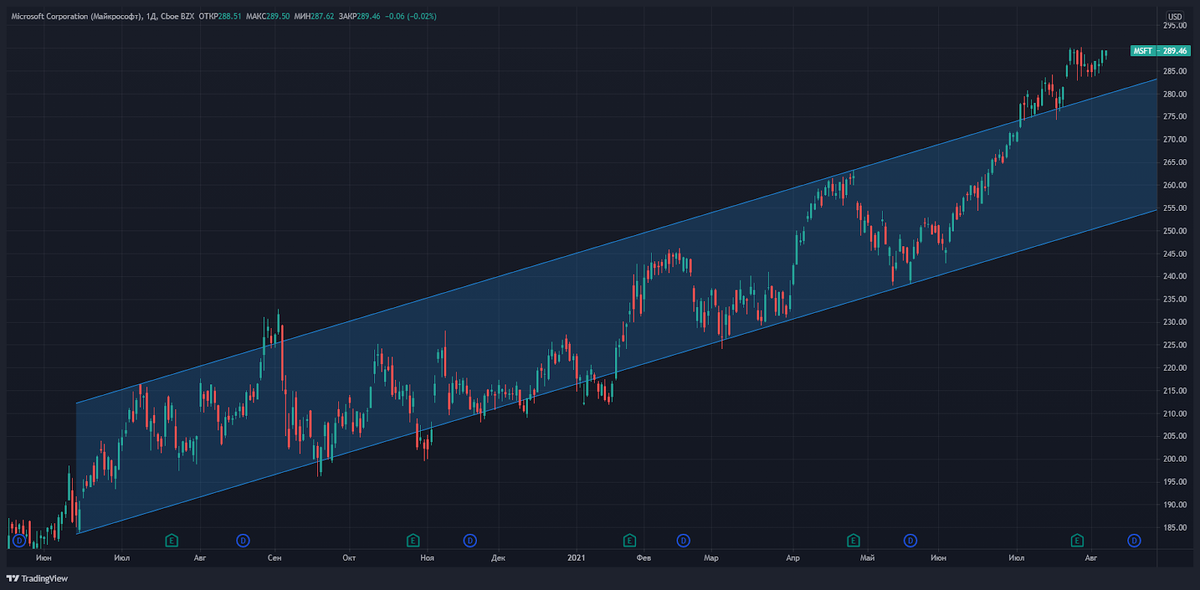Select the earnings icon near May 2021
This screenshot has height=590, width=1200.
[x=855, y=540]
